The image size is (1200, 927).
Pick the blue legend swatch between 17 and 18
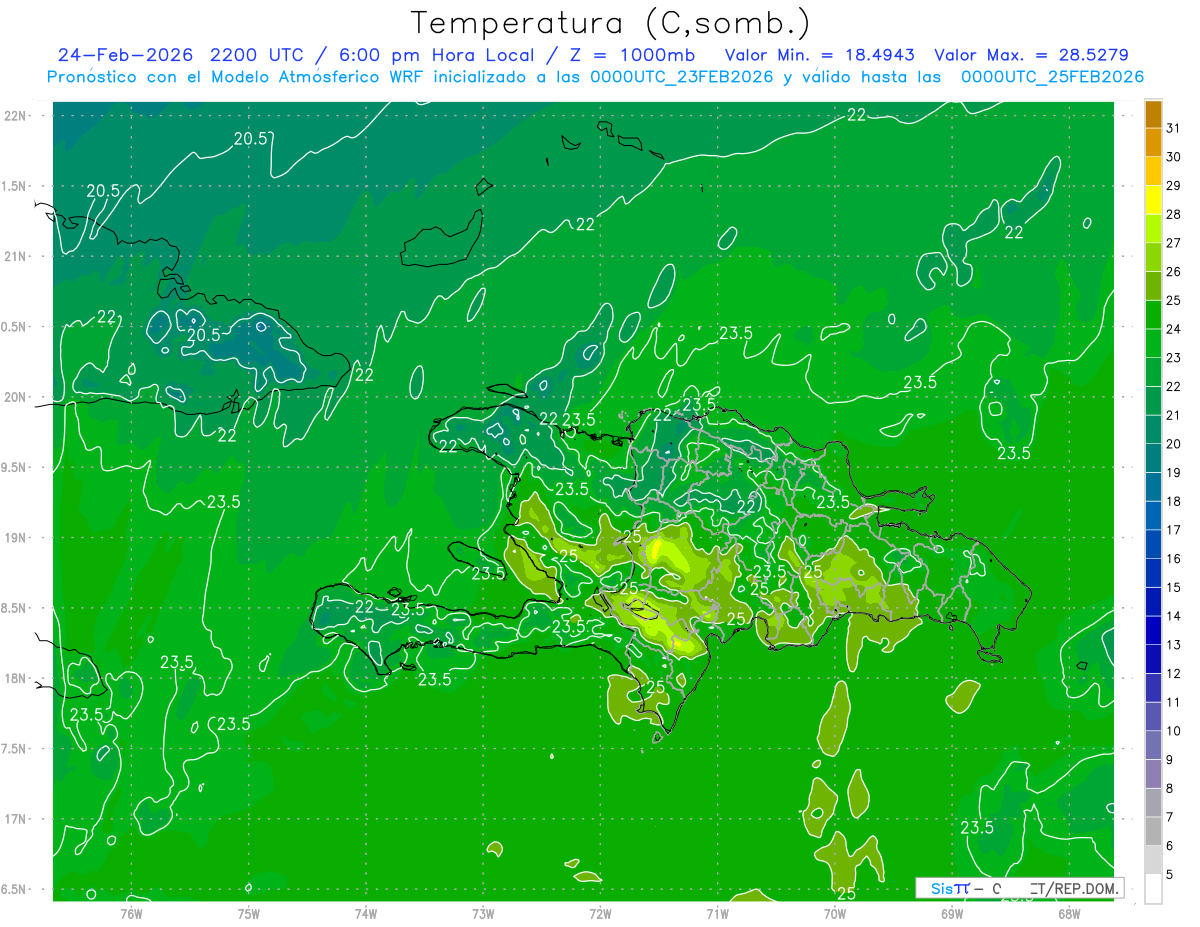coord(1153,516)
